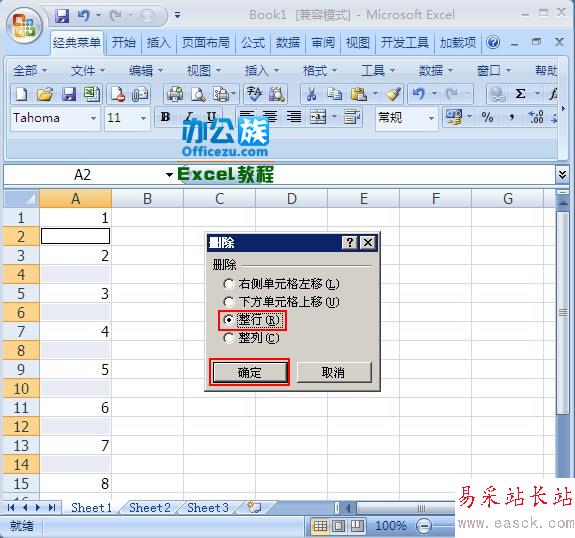575x538 pixels.
Task: Cut selection with scissors icon
Action: (x=311, y=94)
